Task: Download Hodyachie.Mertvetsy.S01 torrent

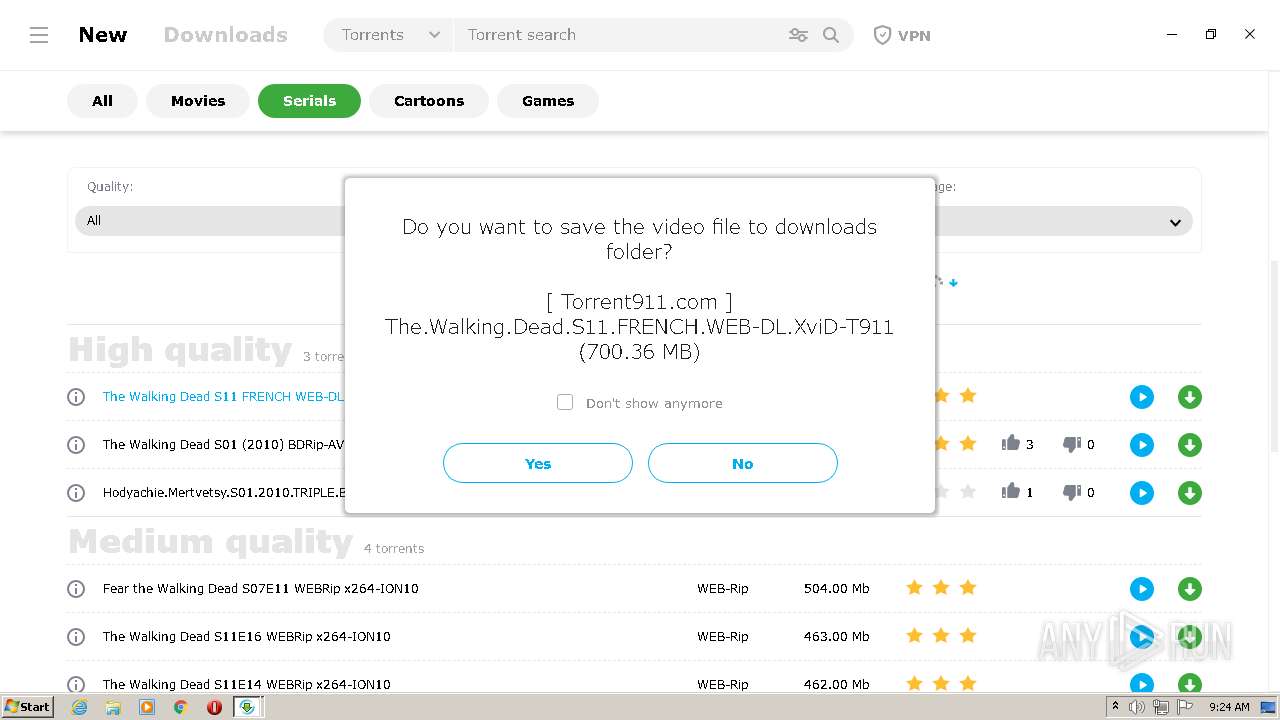Action: pyautogui.click(x=1190, y=493)
